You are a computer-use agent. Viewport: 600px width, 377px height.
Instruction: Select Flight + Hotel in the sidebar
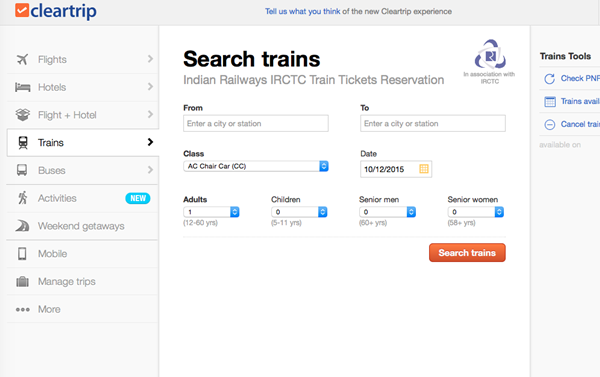pyautogui.click(x=83, y=115)
